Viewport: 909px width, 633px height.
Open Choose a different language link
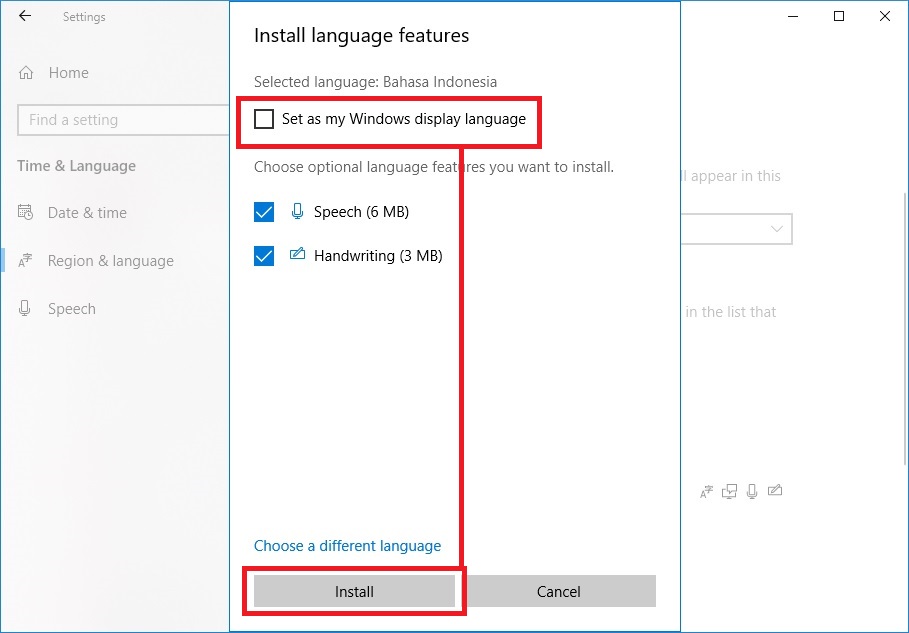(x=347, y=546)
